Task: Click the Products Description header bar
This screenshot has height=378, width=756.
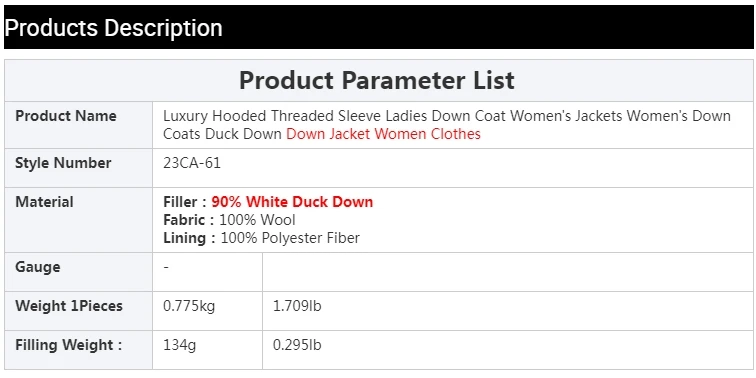Action: click(x=378, y=27)
